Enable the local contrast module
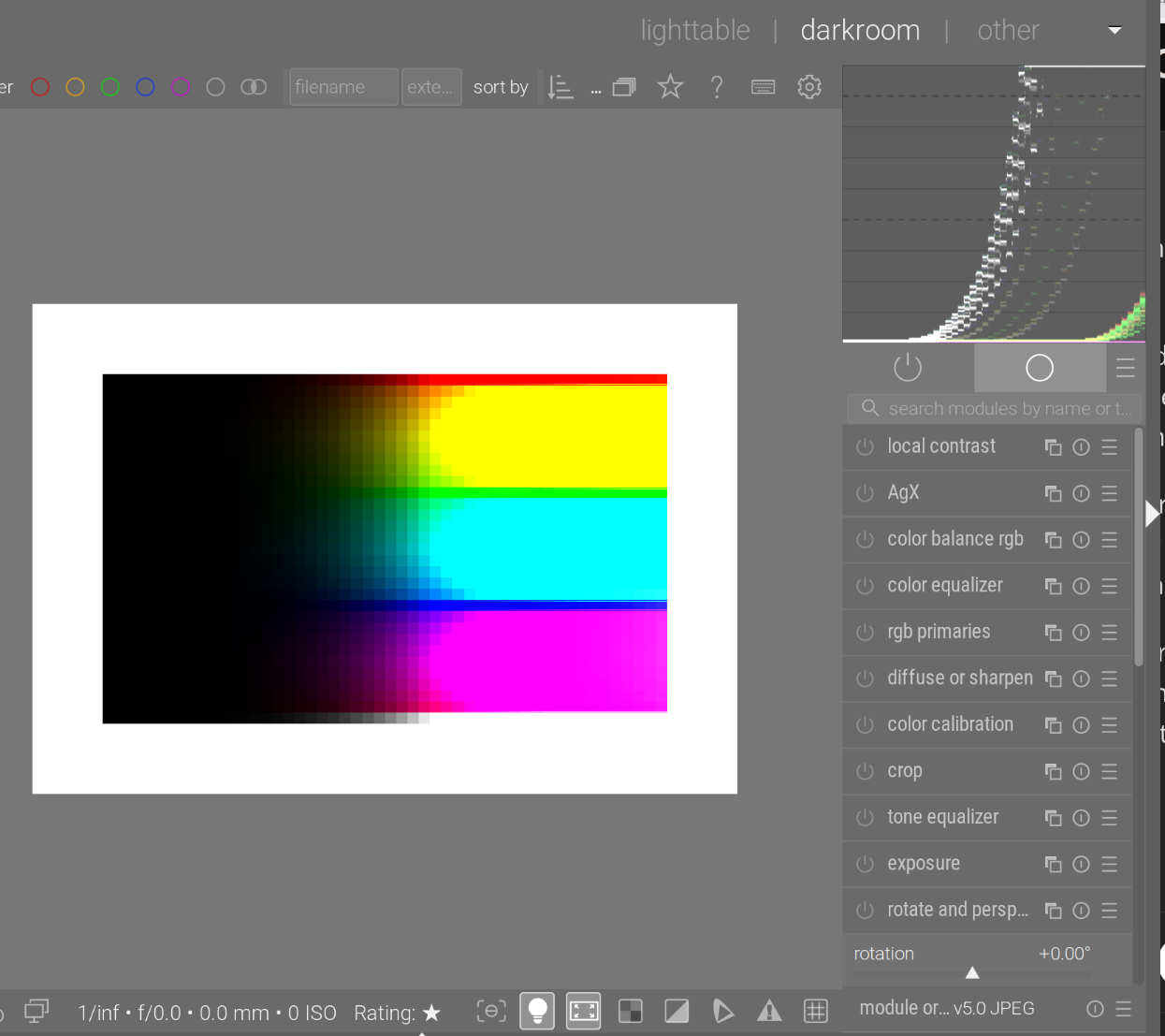The width and height of the screenshot is (1165, 1036). click(x=865, y=447)
